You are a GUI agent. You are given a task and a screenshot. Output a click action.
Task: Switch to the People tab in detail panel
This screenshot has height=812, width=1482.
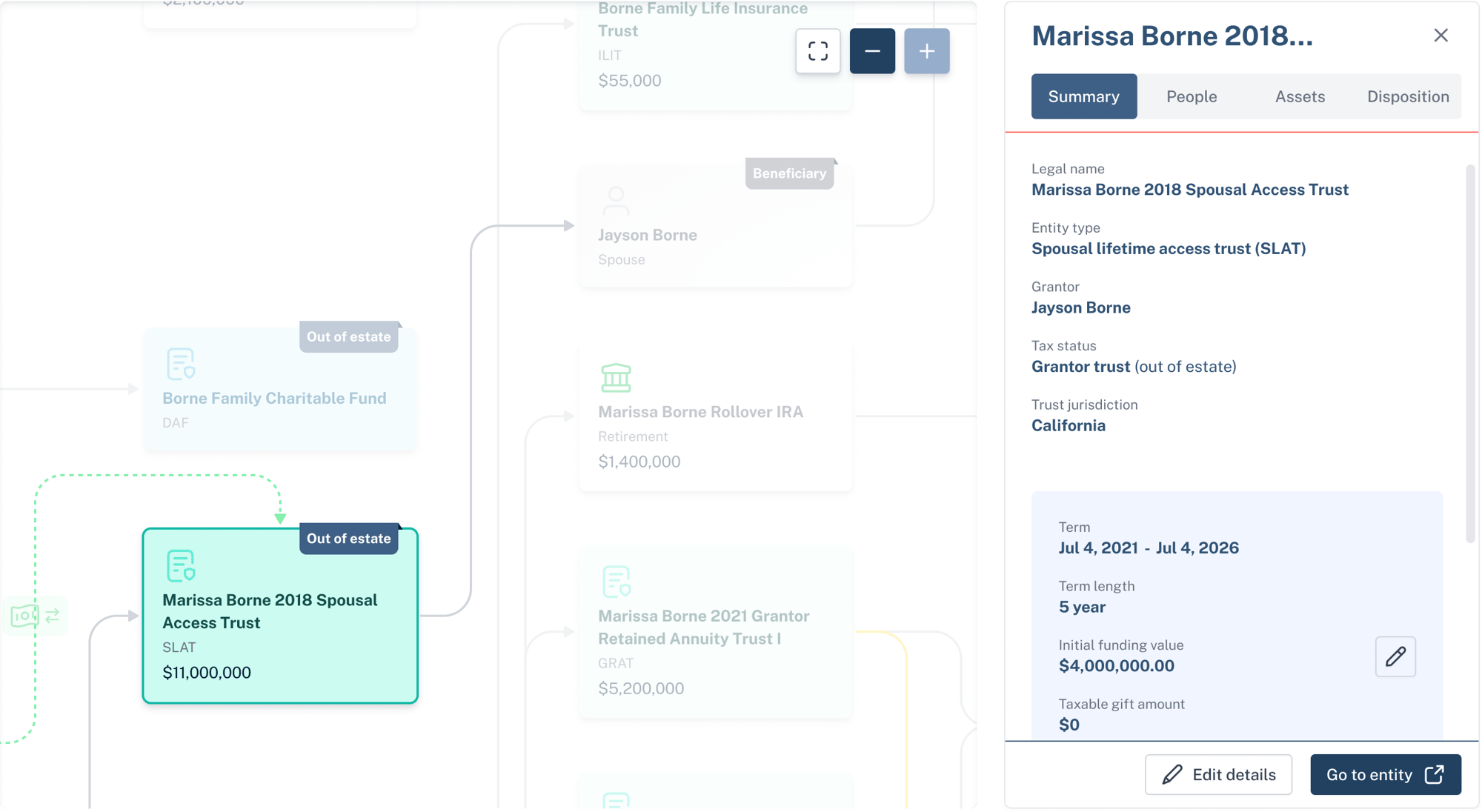(x=1192, y=96)
